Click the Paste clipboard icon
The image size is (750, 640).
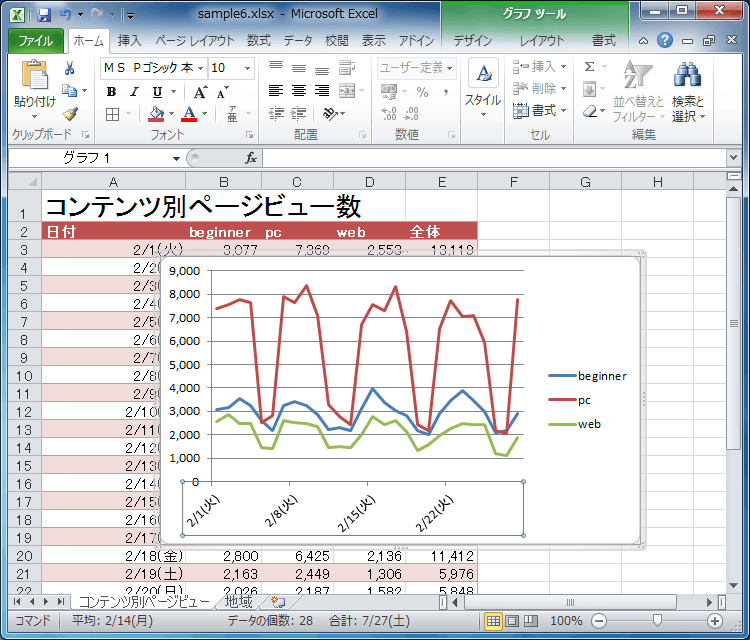(34, 75)
